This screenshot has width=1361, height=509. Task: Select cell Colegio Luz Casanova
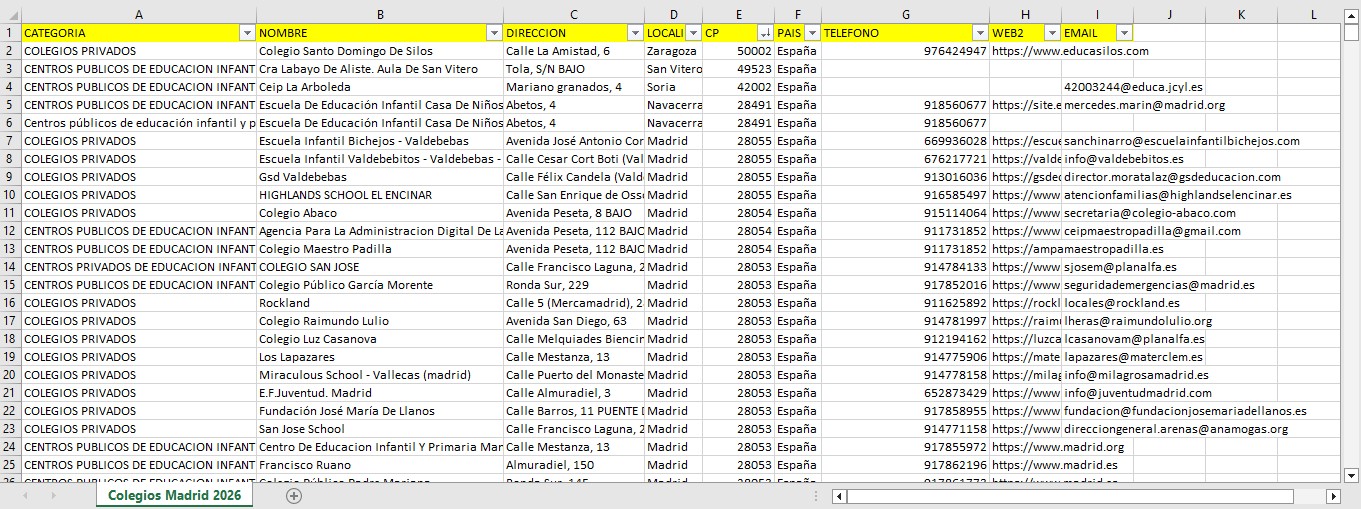tap(379, 339)
